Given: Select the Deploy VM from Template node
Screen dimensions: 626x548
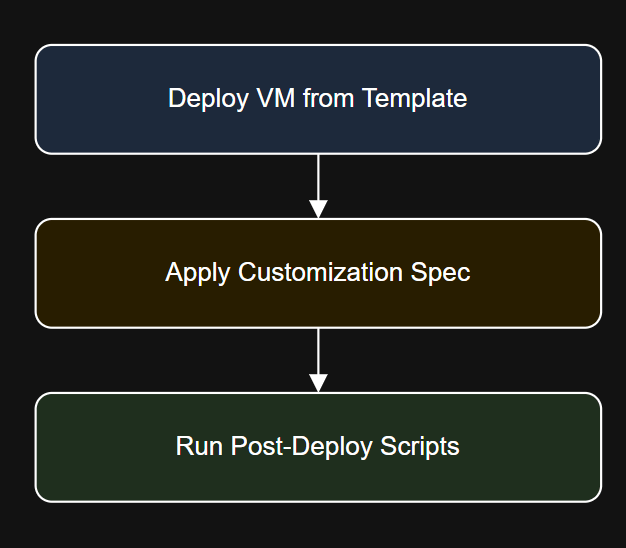Looking at the screenshot, I should click(x=318, y=99).
